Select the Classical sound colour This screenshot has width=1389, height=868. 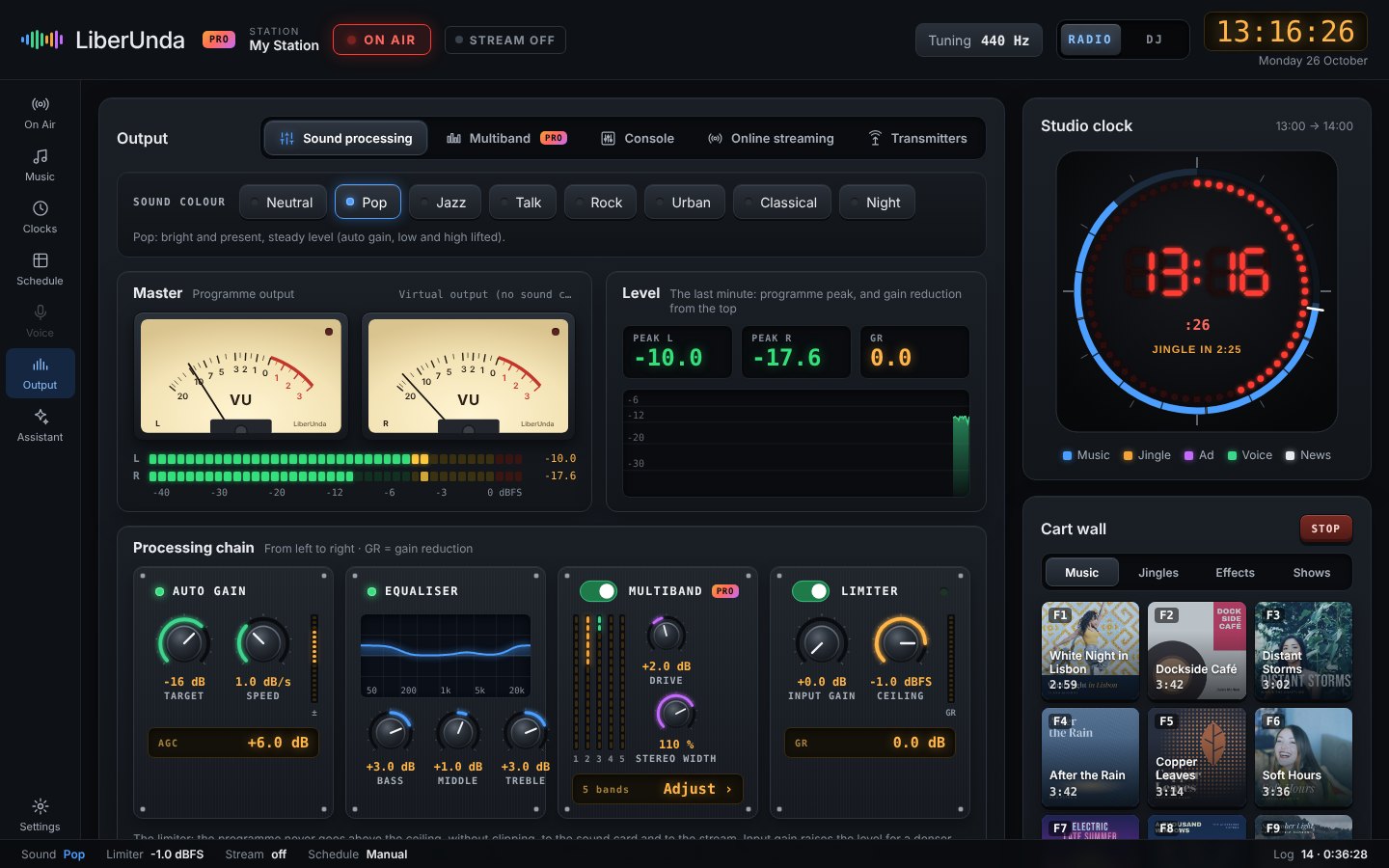click(x=781, y=203)
